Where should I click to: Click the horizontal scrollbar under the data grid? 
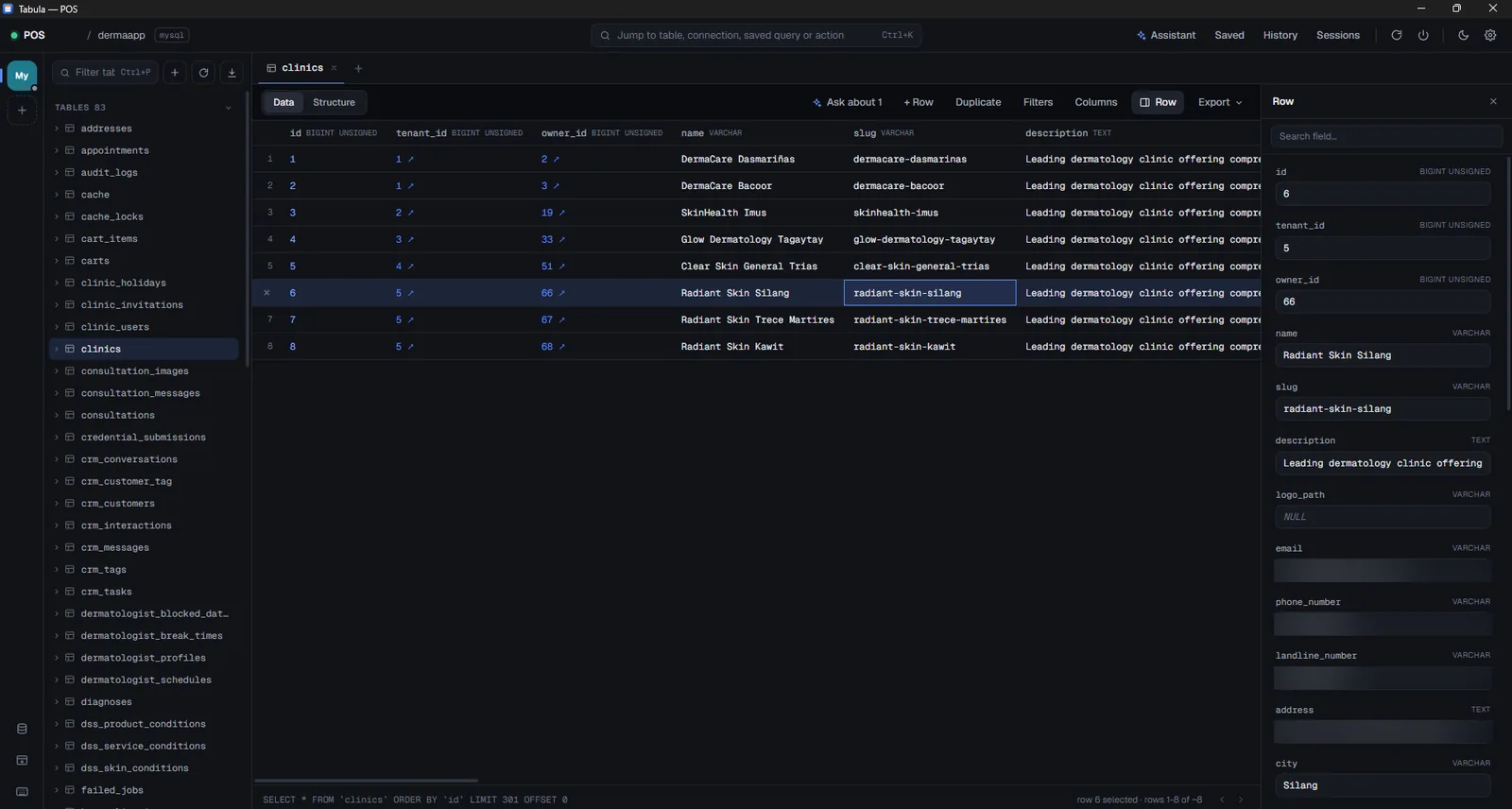[x=366, y=781]
